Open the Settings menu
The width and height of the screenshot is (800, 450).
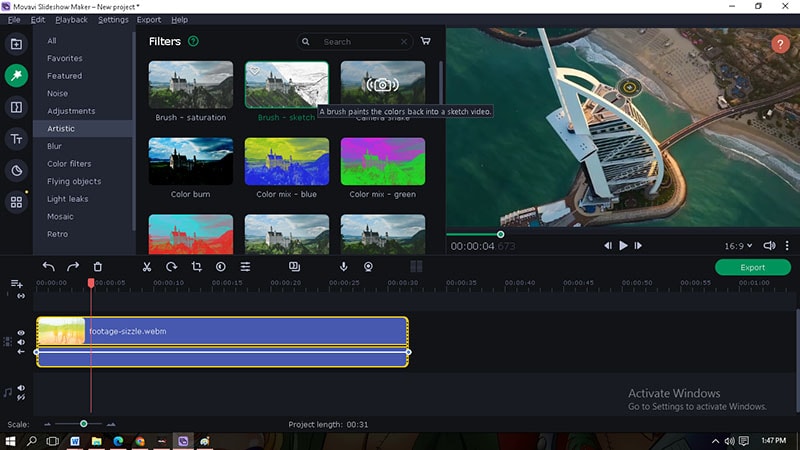pos(113,19)
